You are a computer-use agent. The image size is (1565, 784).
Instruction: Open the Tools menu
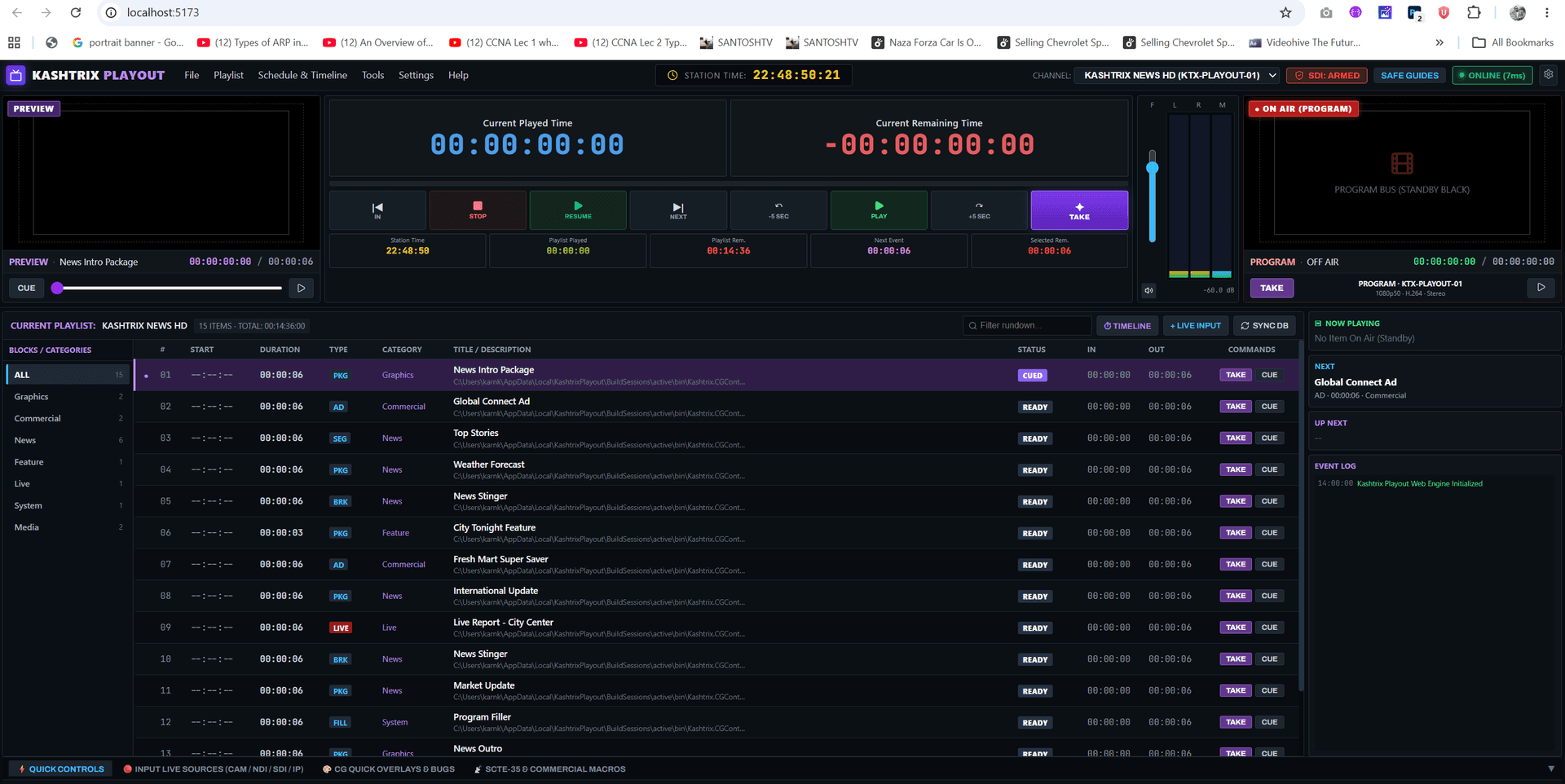373,75
